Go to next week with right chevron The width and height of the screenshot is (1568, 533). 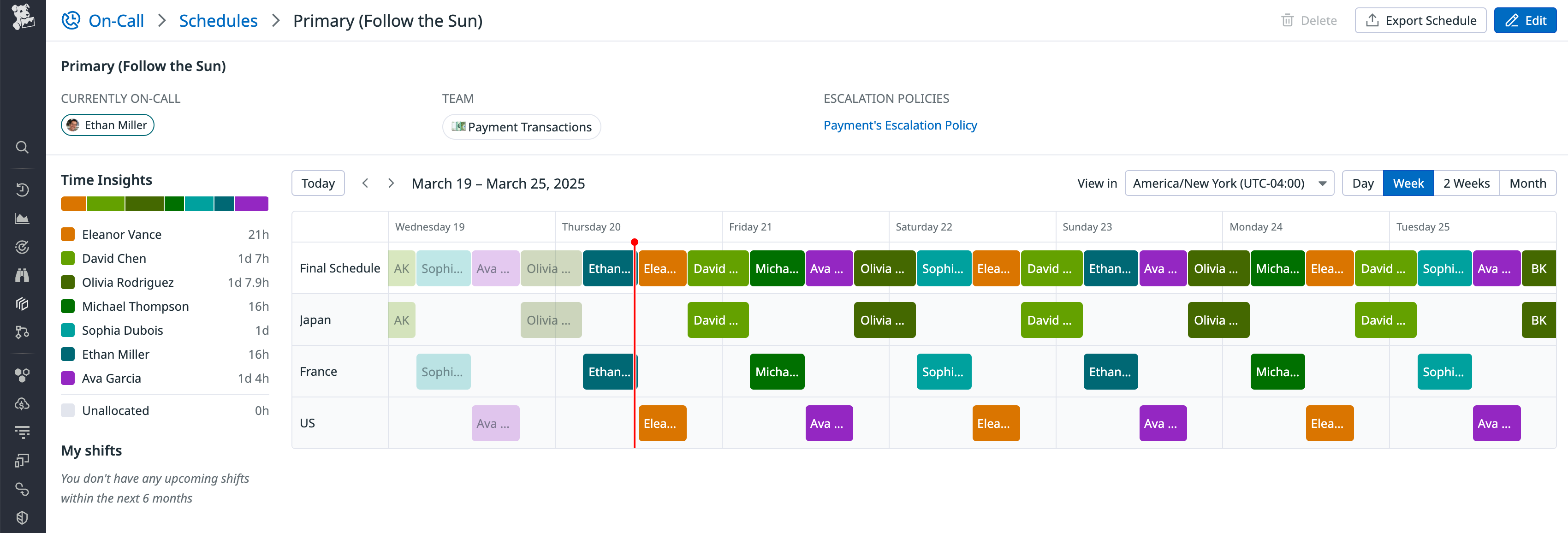coord(391,183)
